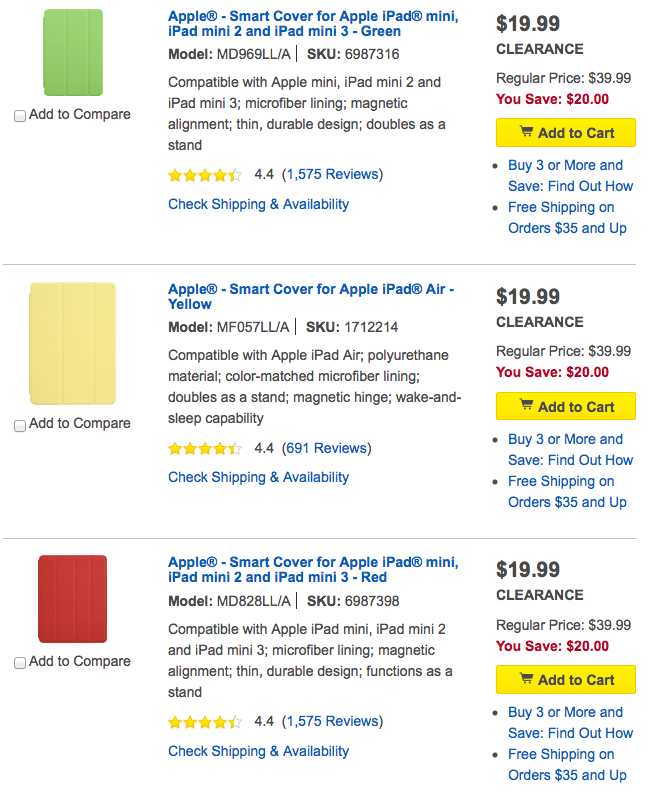Image resolution: width=661 pixels, height=801 pixels.
Task: Click the green Smart Cover product image
Action: 73,53
